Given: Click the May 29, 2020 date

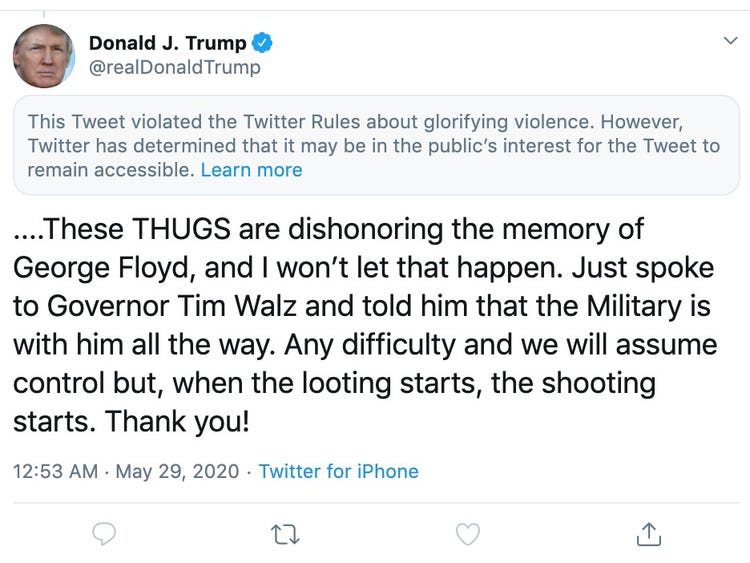Looking at the screenshot, I should 179,471.
